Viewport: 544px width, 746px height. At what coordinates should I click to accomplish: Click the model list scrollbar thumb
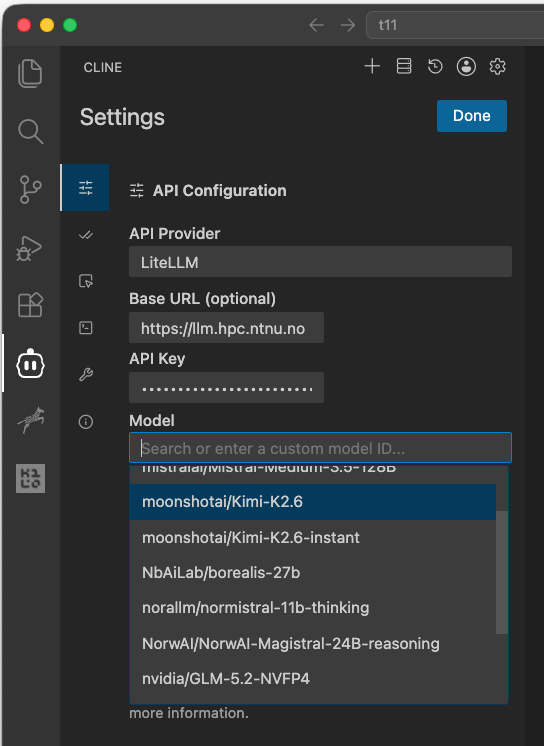[502, 572]
